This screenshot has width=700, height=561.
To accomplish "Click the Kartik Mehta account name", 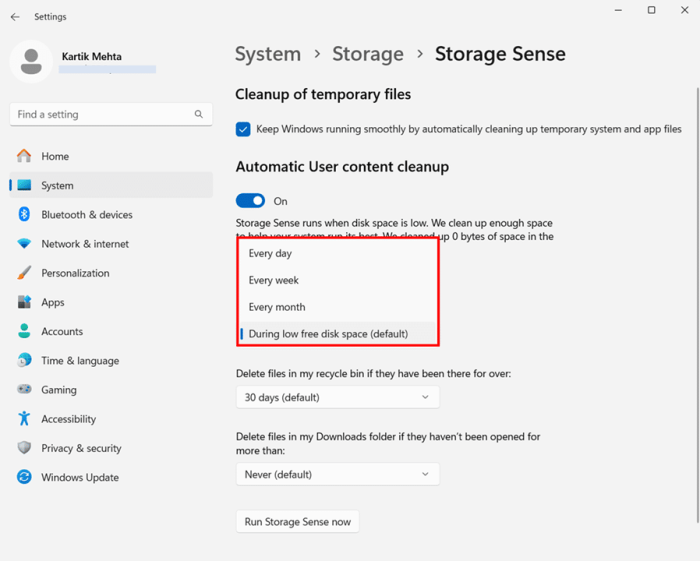I will pos(92,57).
